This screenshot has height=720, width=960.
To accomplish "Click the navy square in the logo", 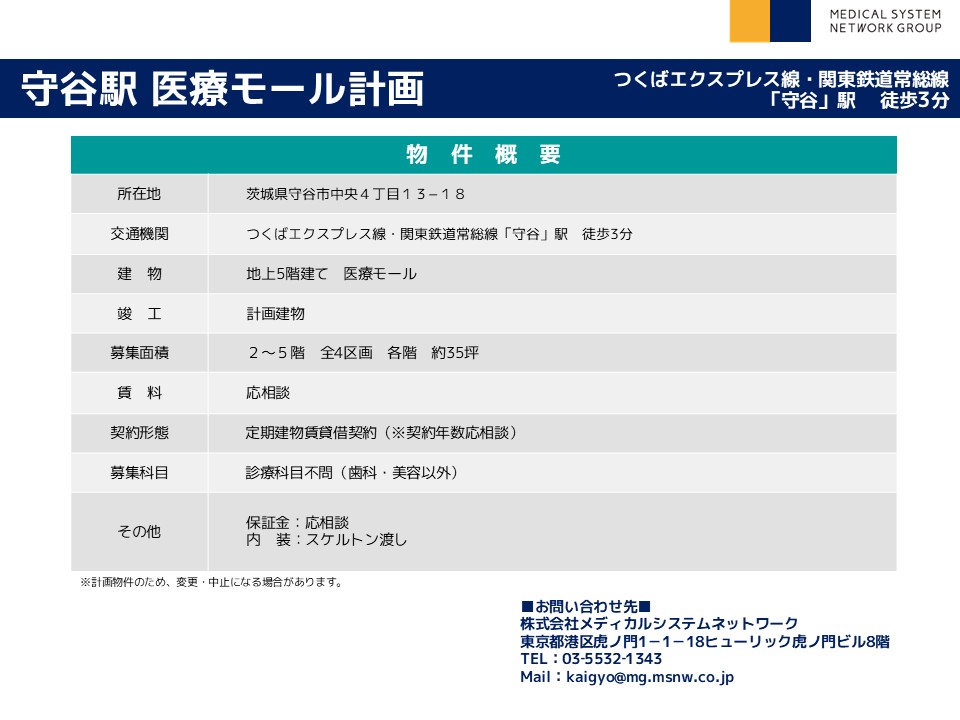I will point(790,21).
